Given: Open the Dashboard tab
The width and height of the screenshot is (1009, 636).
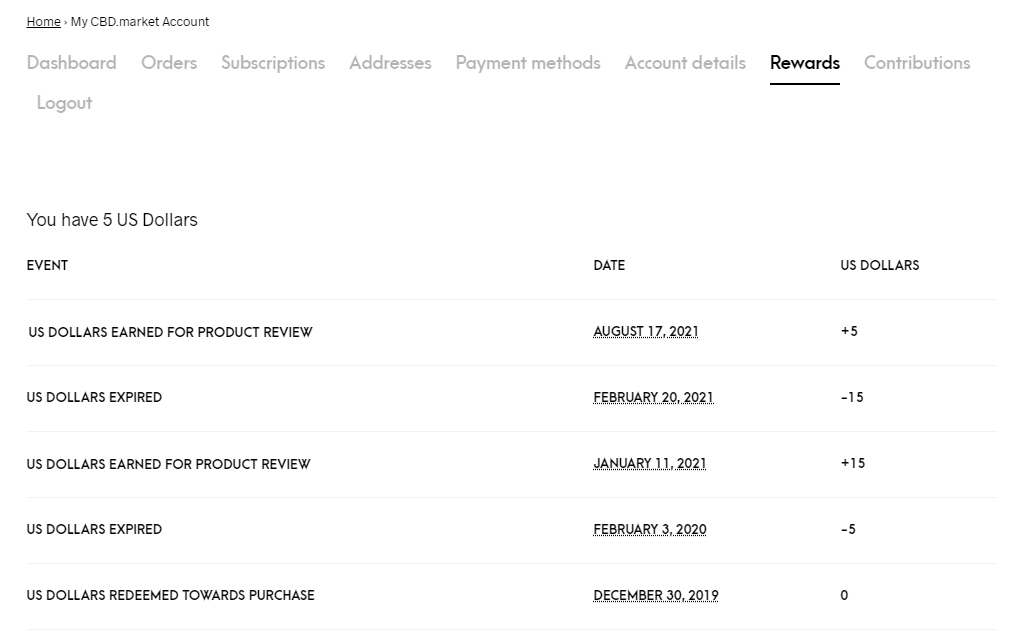Looking at the screenshot, I should 71,63.
